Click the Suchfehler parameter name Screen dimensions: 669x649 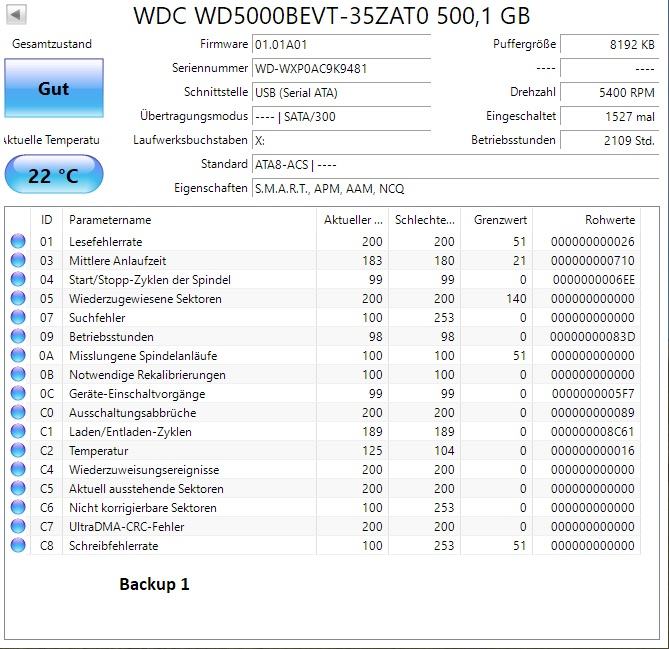tap(97, 318)
